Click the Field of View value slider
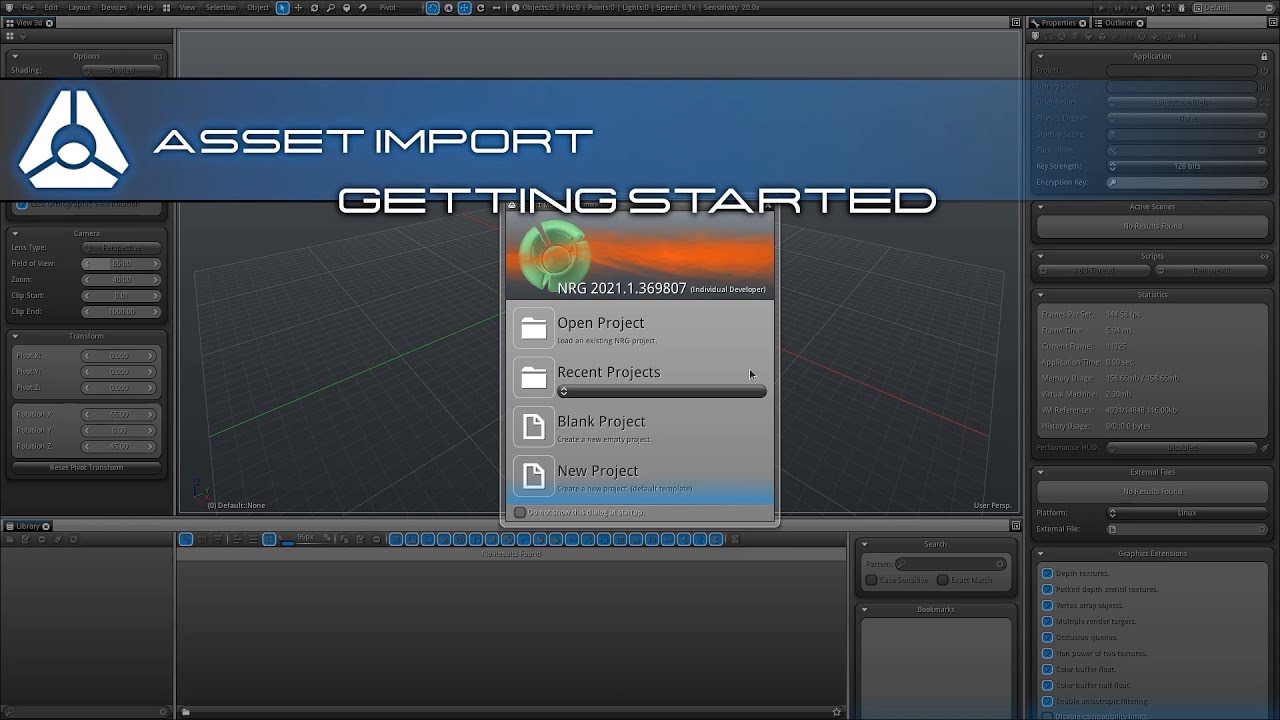Image resolution: width=1280 pixels, height=720 pixels. 121,263
